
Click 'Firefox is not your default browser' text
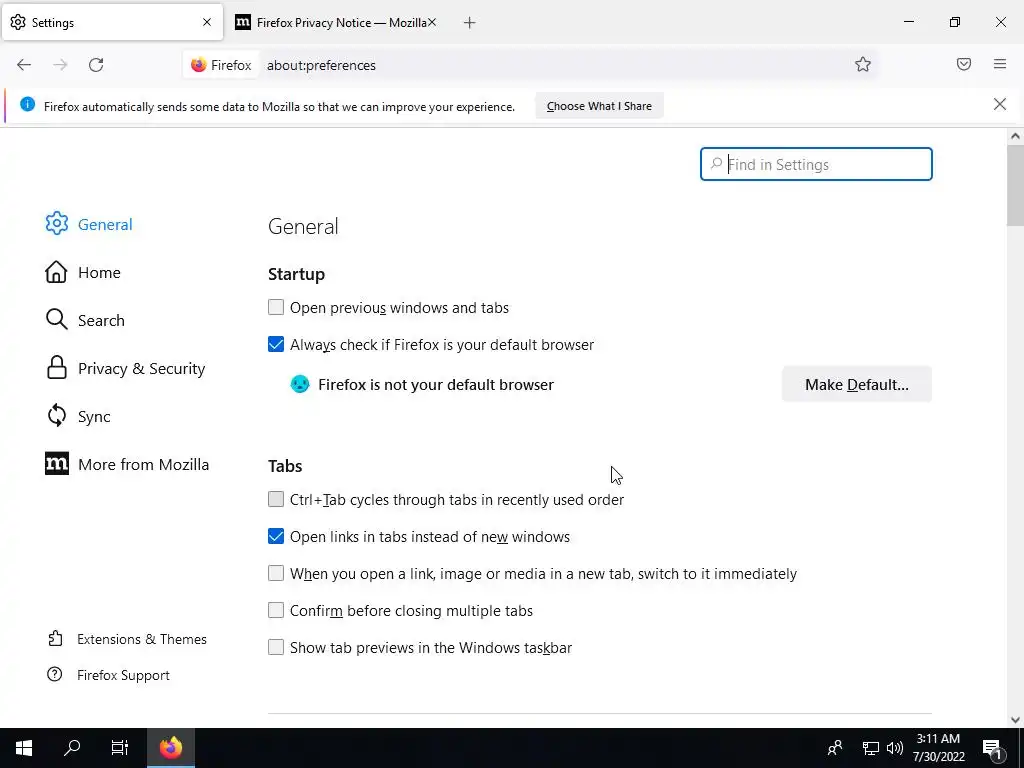coord(436,385)
